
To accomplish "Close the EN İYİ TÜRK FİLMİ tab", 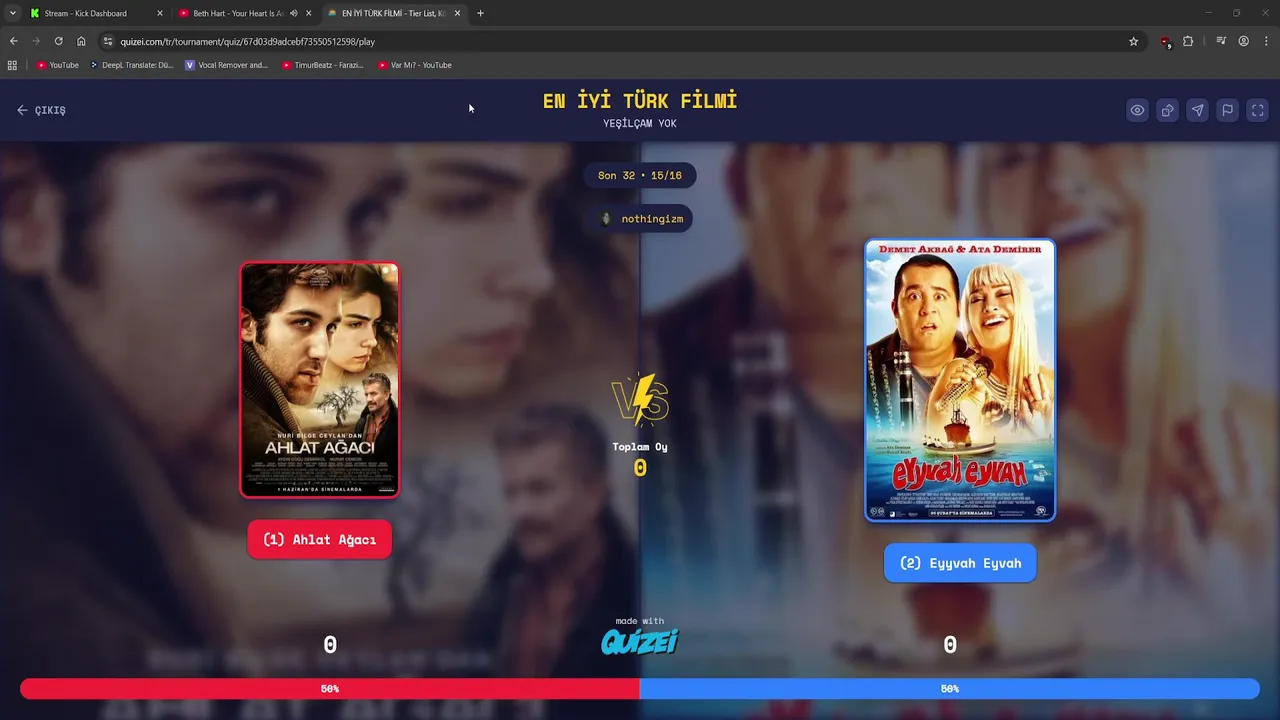I will pyautogui.click(x=457, y=13).
